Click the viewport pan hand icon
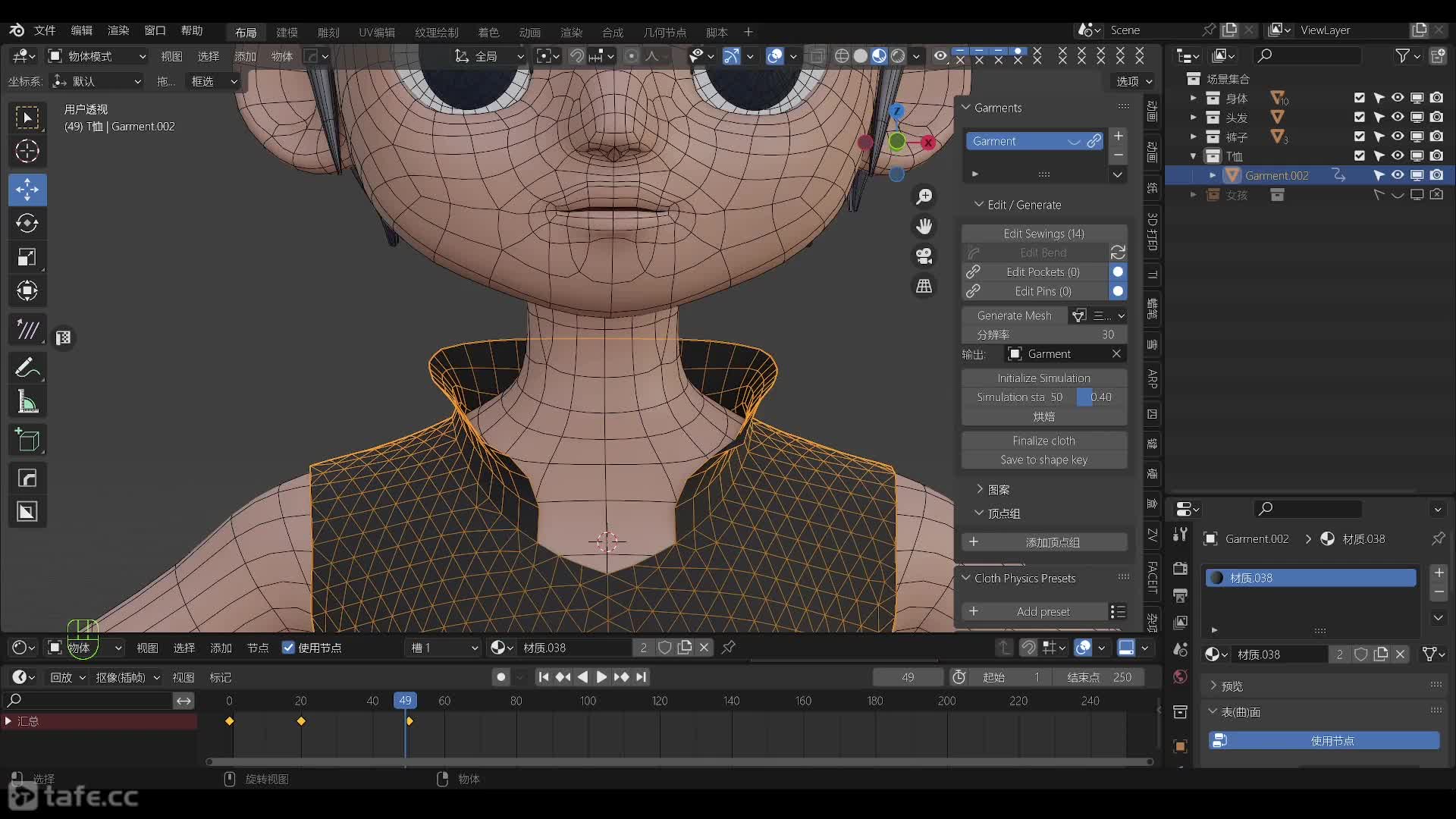 click(924, 226)
